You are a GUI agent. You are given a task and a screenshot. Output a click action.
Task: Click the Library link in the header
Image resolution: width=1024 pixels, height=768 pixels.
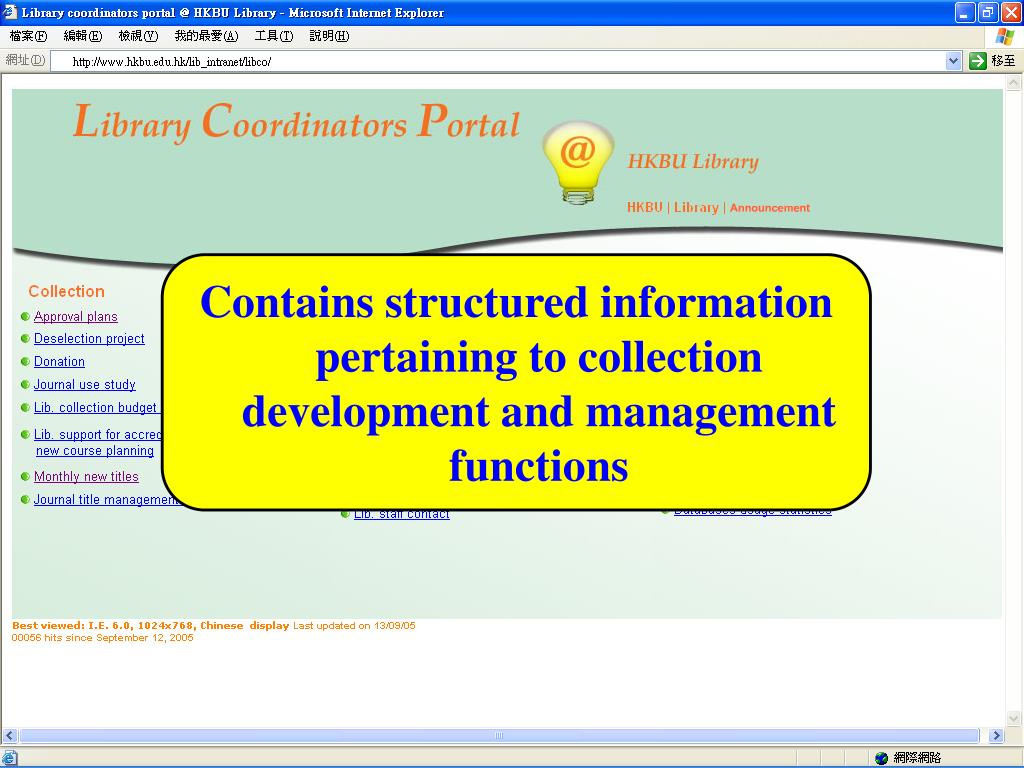[x=696, y=207]
